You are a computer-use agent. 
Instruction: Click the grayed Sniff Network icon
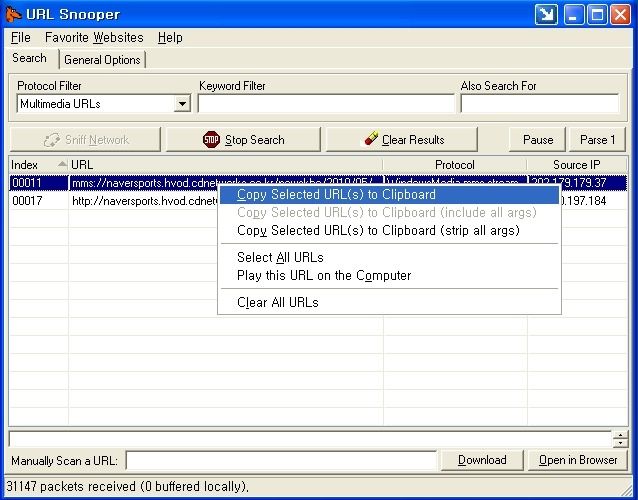52,140
